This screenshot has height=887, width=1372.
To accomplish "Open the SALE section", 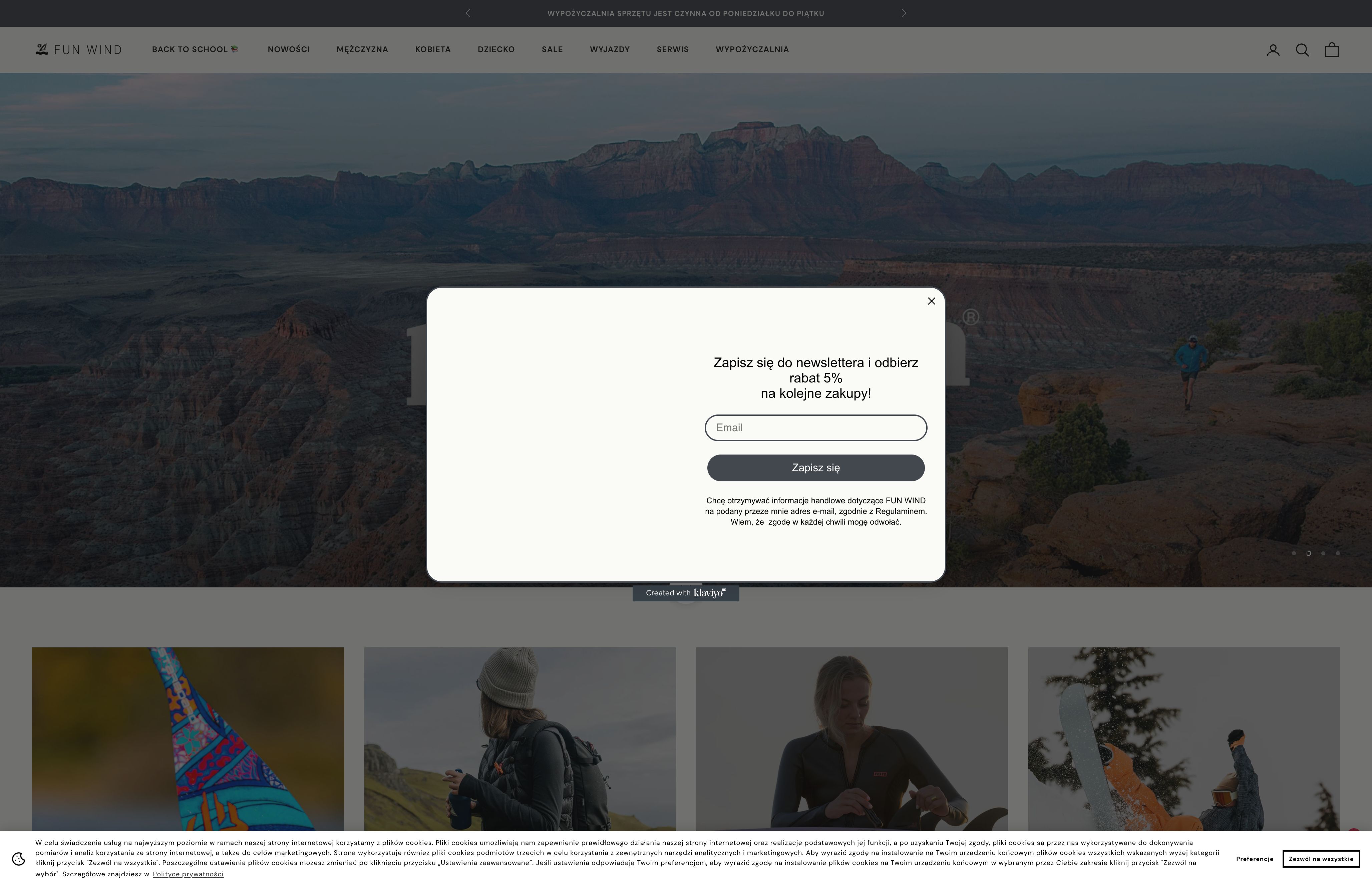I will (551, 49).
